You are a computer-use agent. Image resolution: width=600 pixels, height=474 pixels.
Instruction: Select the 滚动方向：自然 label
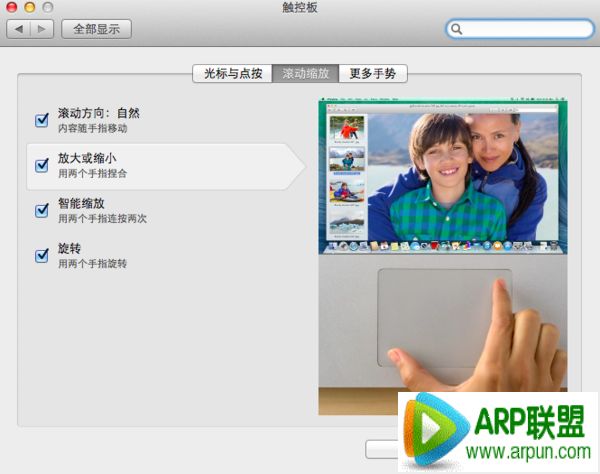click(x=99, y=113)
